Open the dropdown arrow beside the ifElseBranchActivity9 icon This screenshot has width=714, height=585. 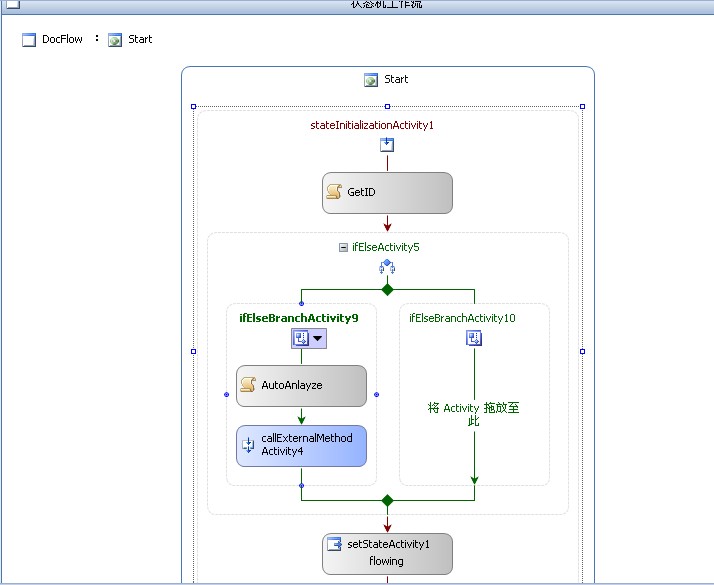point(318,339)
